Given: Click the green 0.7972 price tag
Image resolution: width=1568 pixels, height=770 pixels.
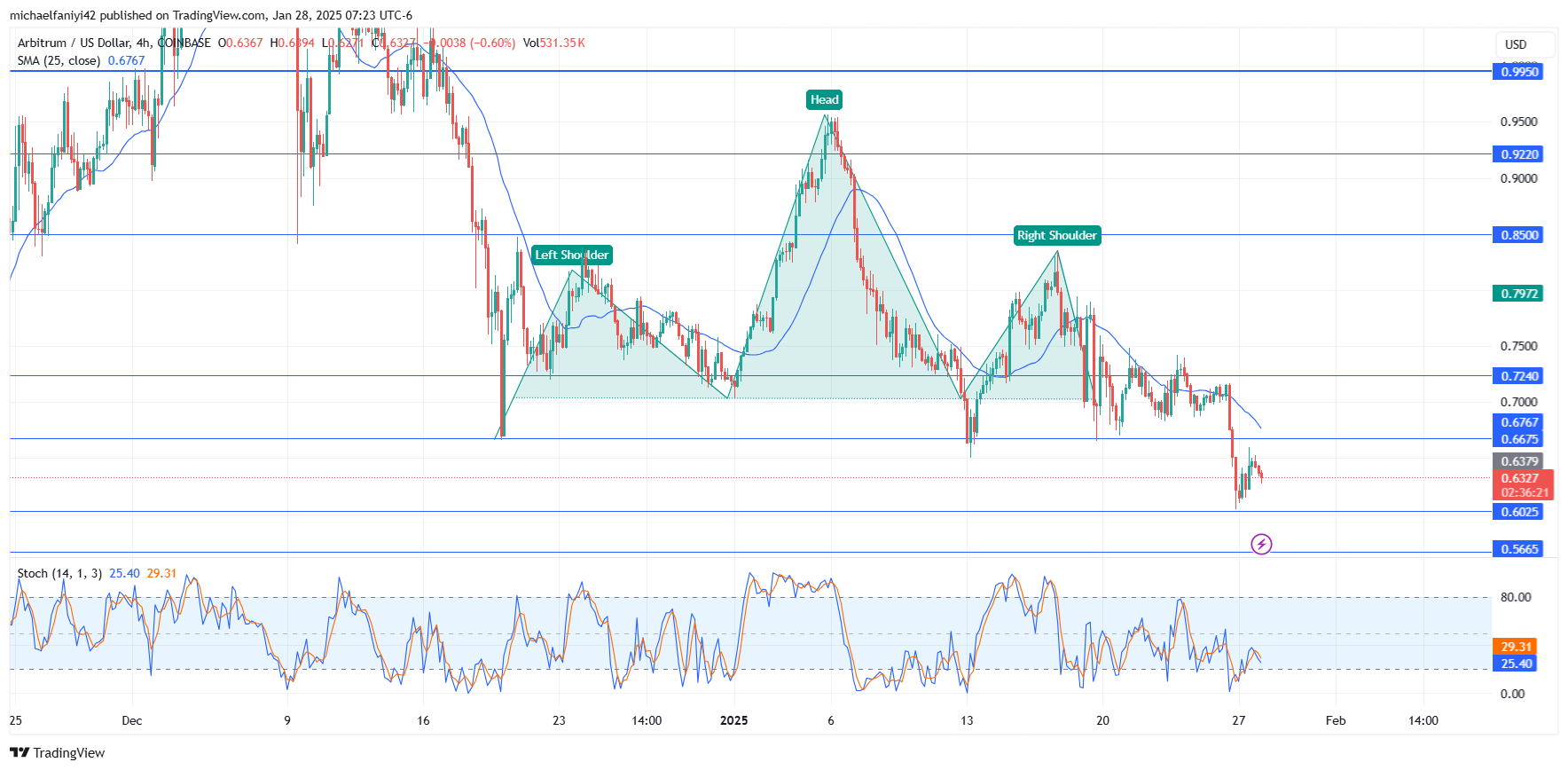Looking at the screenshot, I should click(x=1518, y=294).
